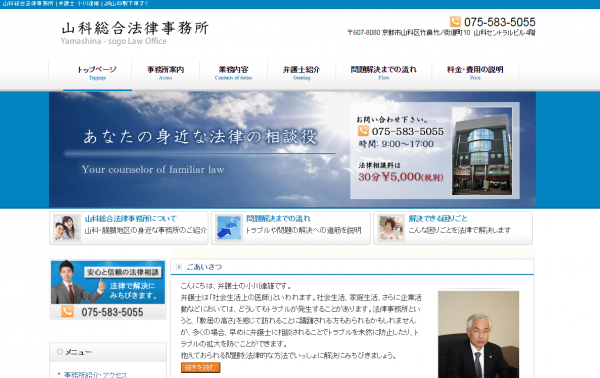Click the office building photo in the banner

point(482,151)
